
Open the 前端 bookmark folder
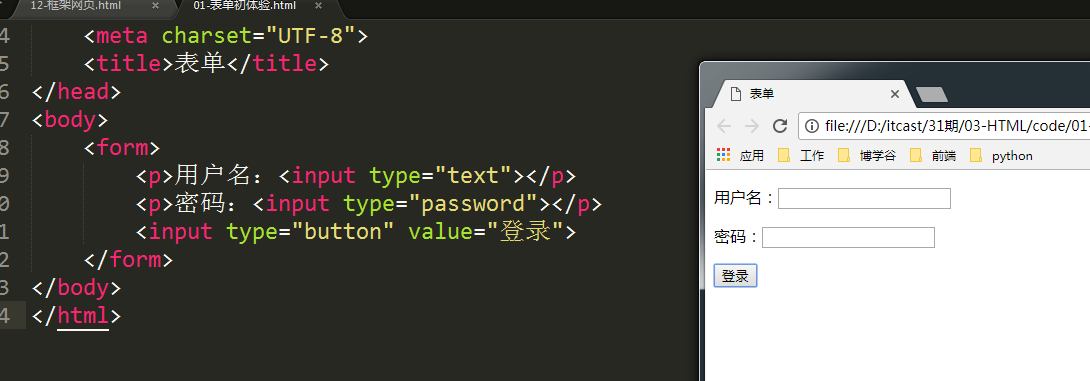(933, 156)
